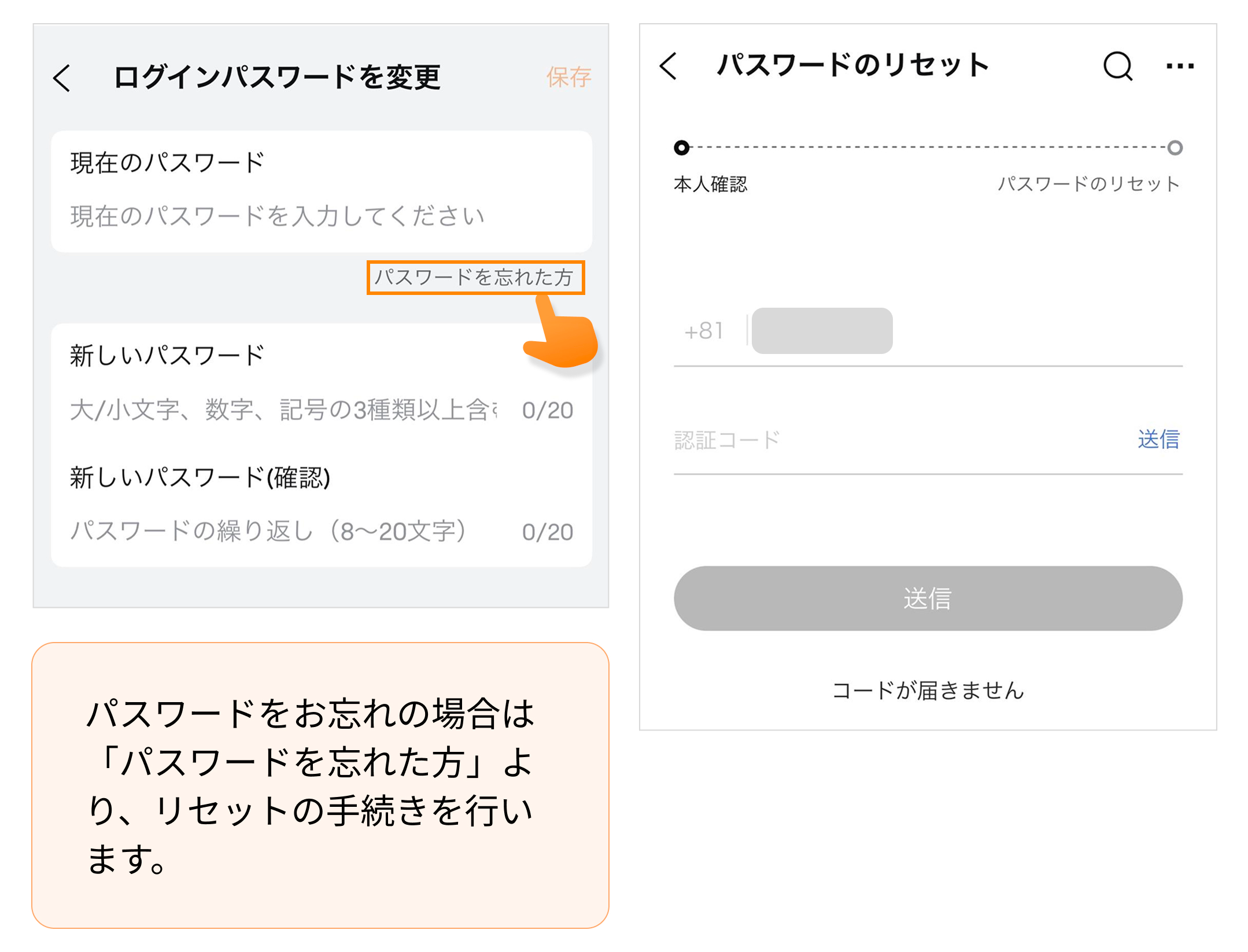Select the 本人確認 step dot
The image size is (1248, 952).
pos(682,148)
